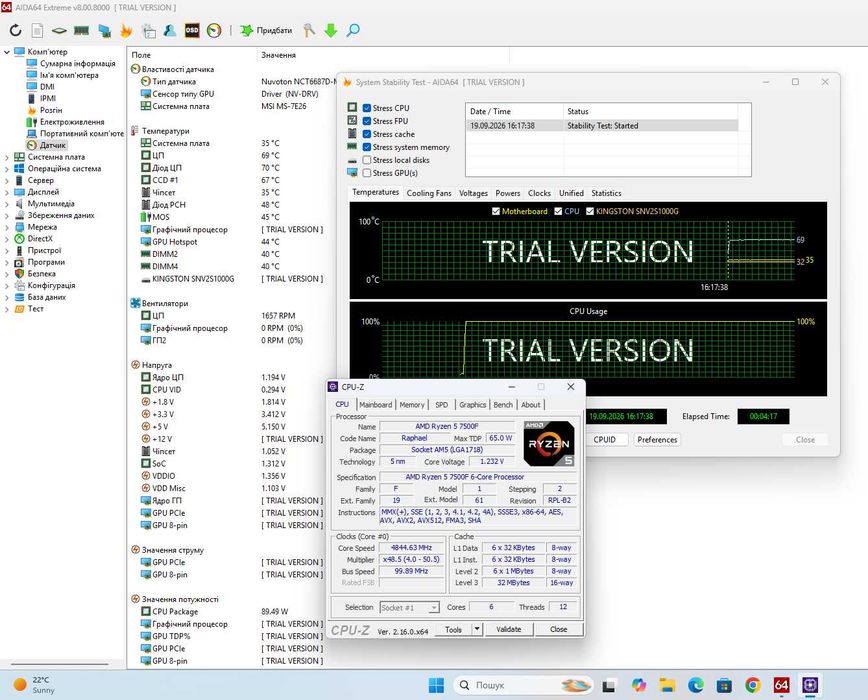Uncheck the Stress cache checkbox
The image size is (868, 700).
point(366,134)
